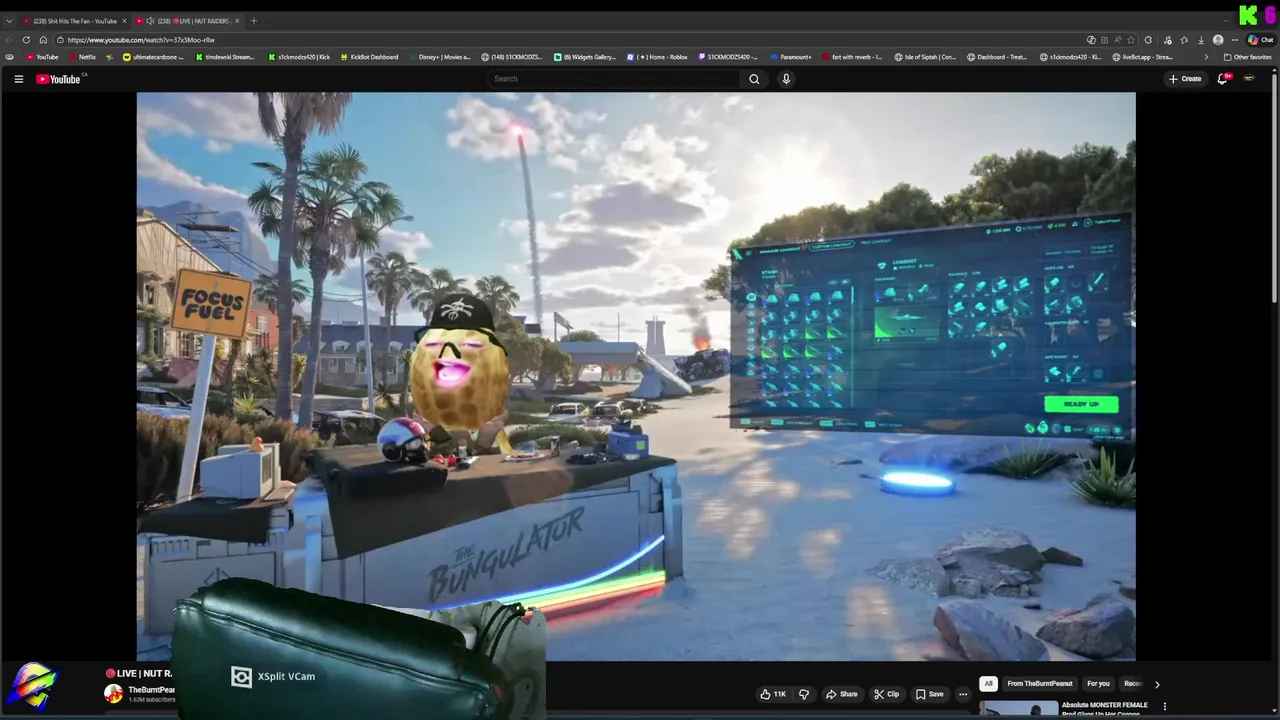The image size is (1280, 720).
Task: Save video using the Save button
Action: [929, 694]
